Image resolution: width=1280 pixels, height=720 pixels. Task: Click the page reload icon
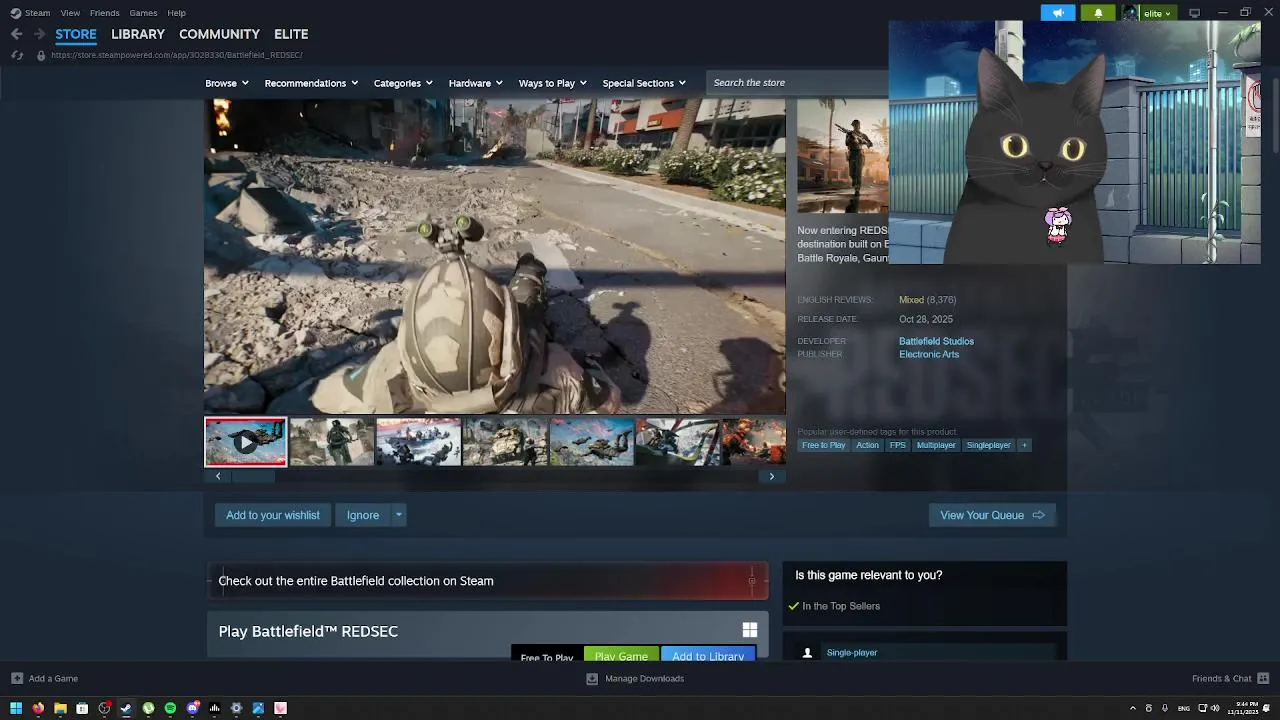(x=17, y=55)
